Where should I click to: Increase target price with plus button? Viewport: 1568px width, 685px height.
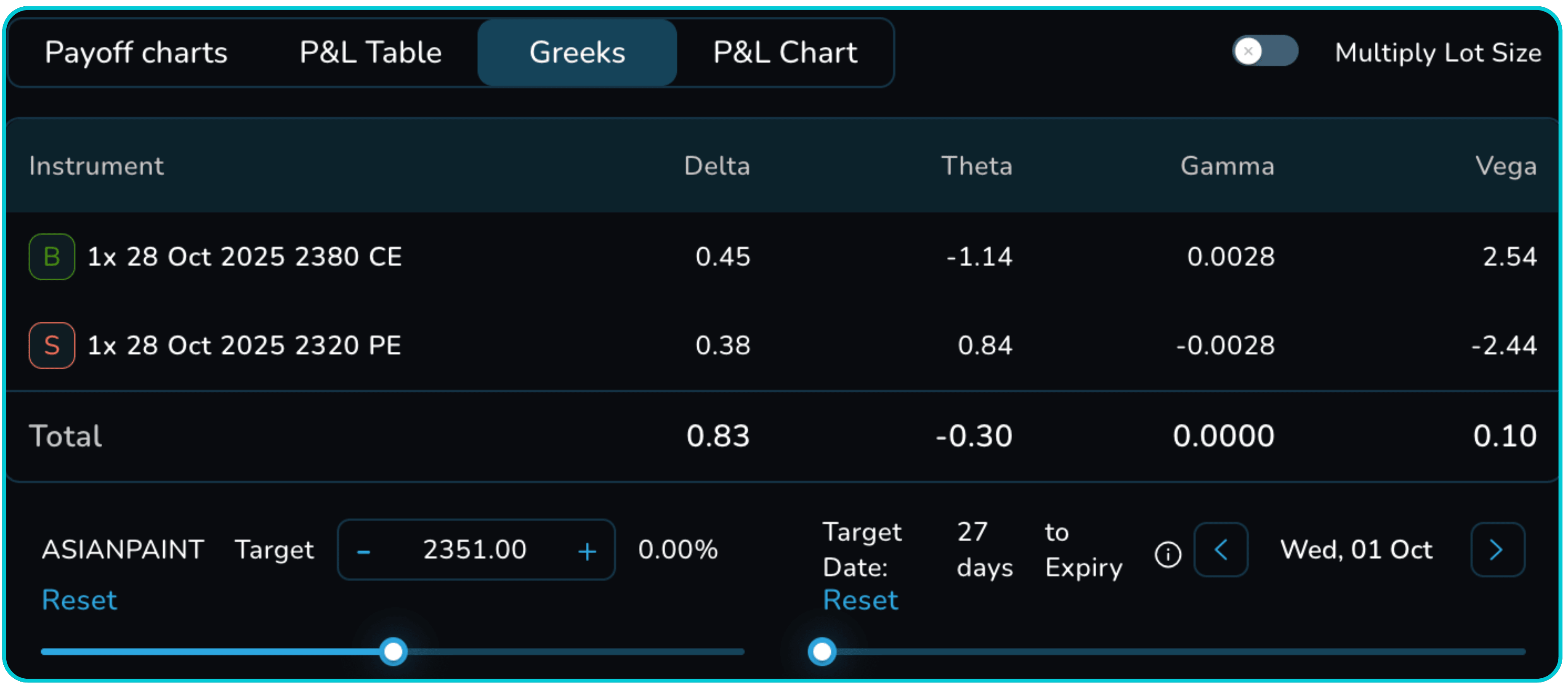pyautogui.click(x=587, y=551)
